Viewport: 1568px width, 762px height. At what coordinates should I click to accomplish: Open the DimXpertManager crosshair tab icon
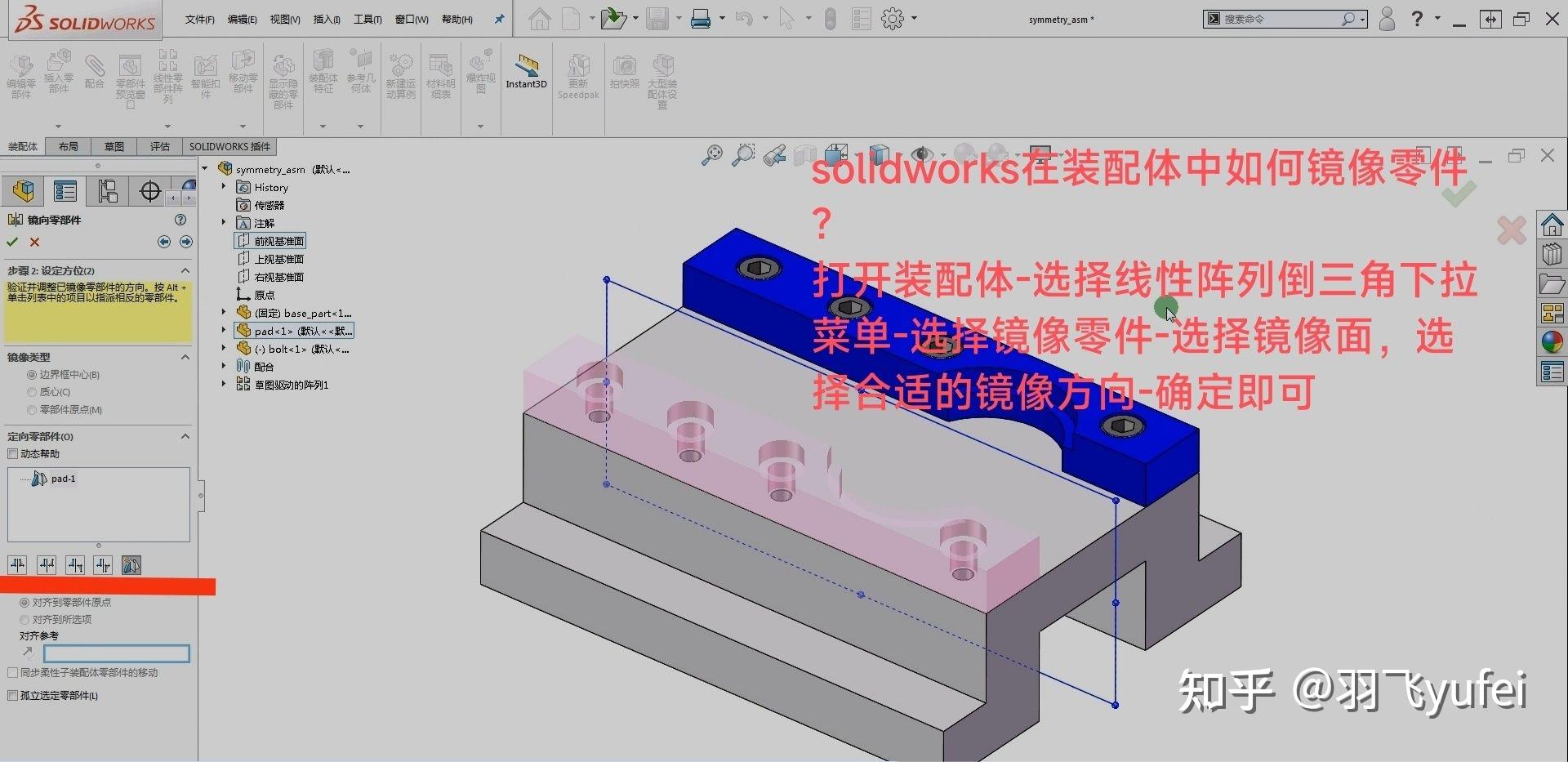(x=150, y=191)
